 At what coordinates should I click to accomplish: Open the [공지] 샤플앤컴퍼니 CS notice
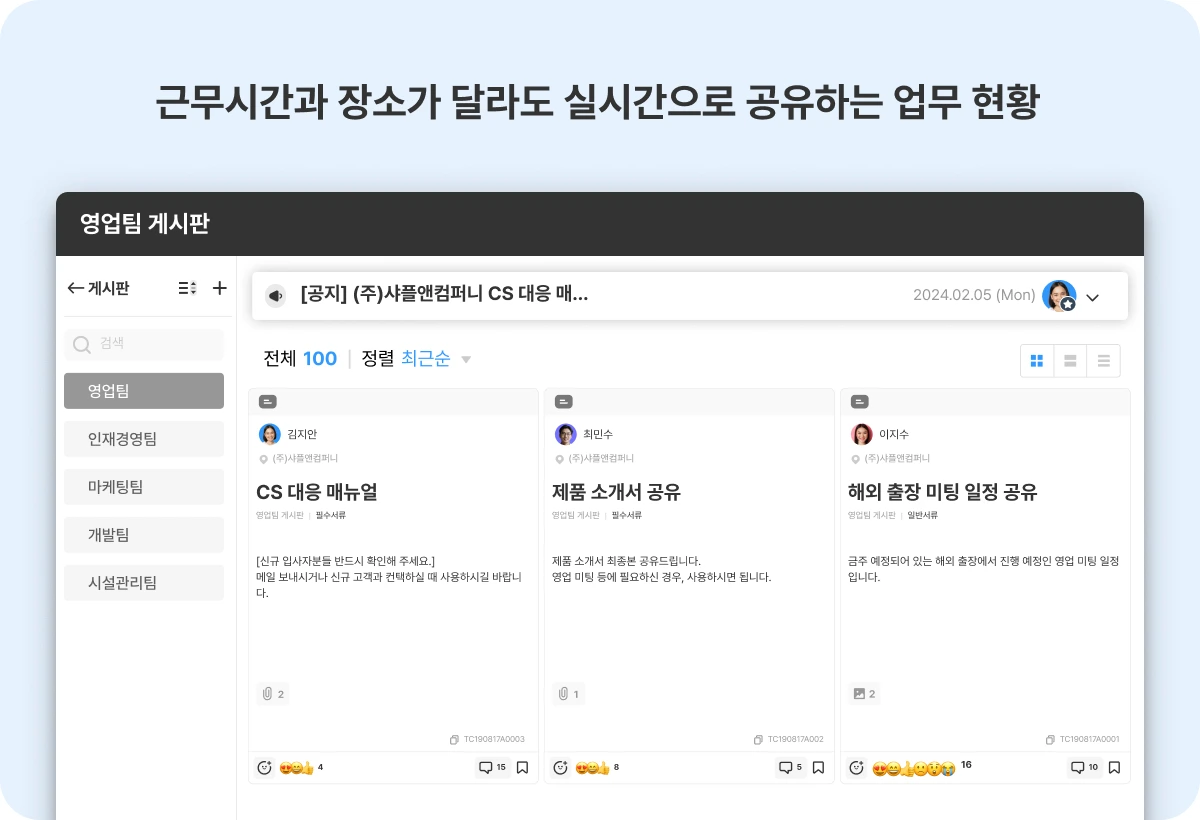tap(444, 295)
